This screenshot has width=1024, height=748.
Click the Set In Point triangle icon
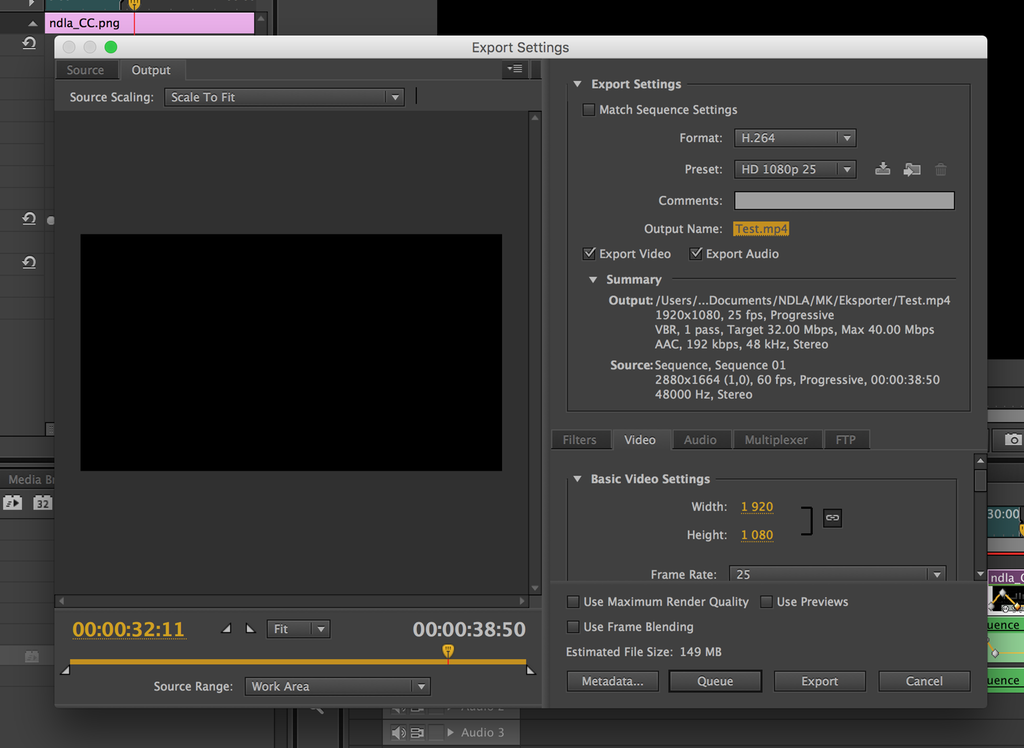[226, 629]
